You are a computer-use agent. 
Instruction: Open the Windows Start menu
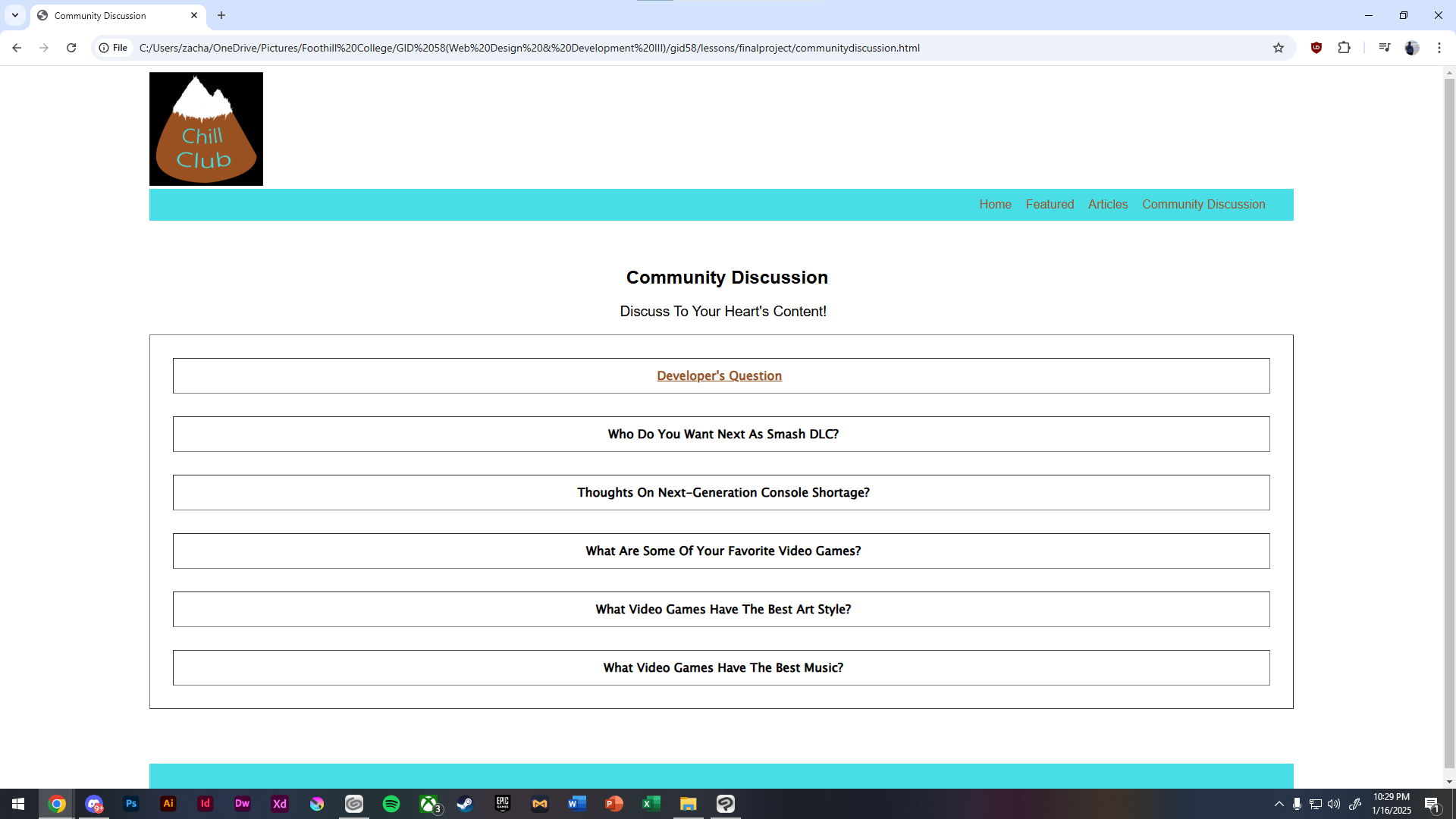click(x=18, y=804)
